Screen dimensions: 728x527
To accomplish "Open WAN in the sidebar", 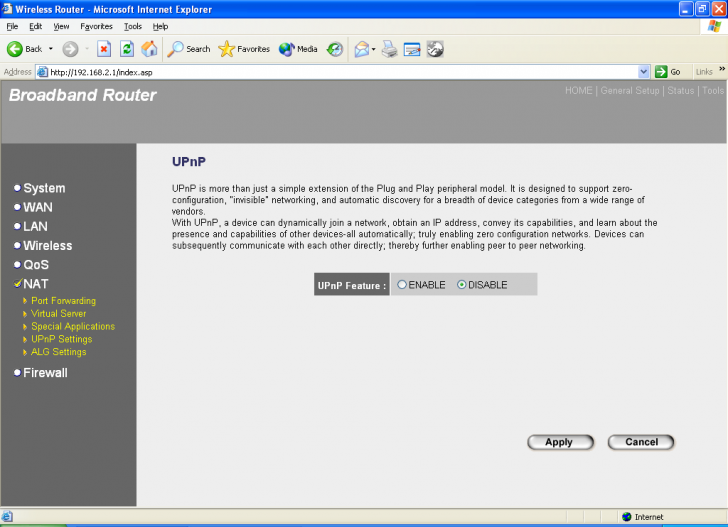I will (x=38, y=207).
